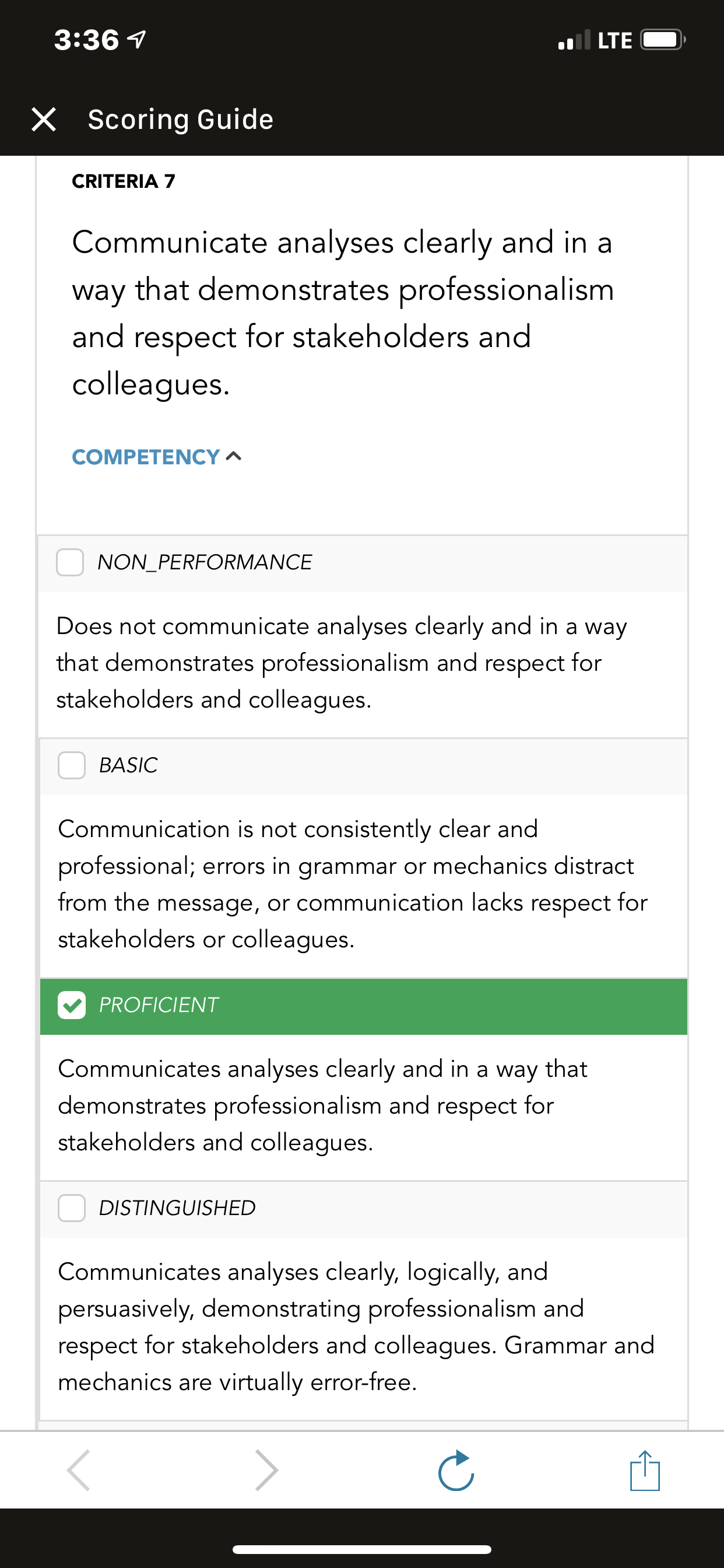
Task: Tap the BASIC level description text
Action: [x=353, y=884]
